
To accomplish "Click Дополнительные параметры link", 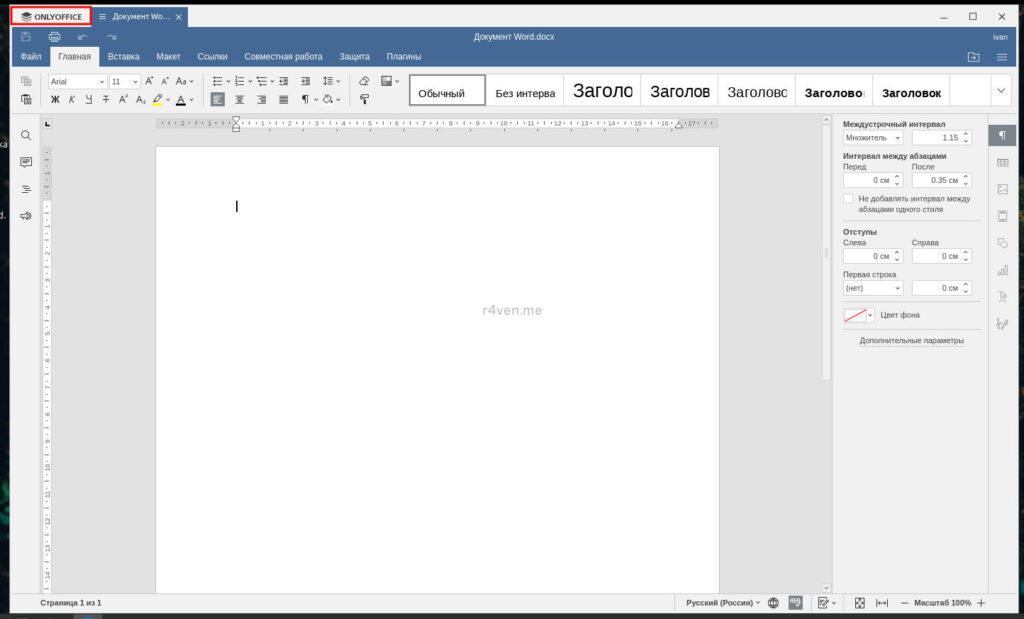I will tap(911, 341).
